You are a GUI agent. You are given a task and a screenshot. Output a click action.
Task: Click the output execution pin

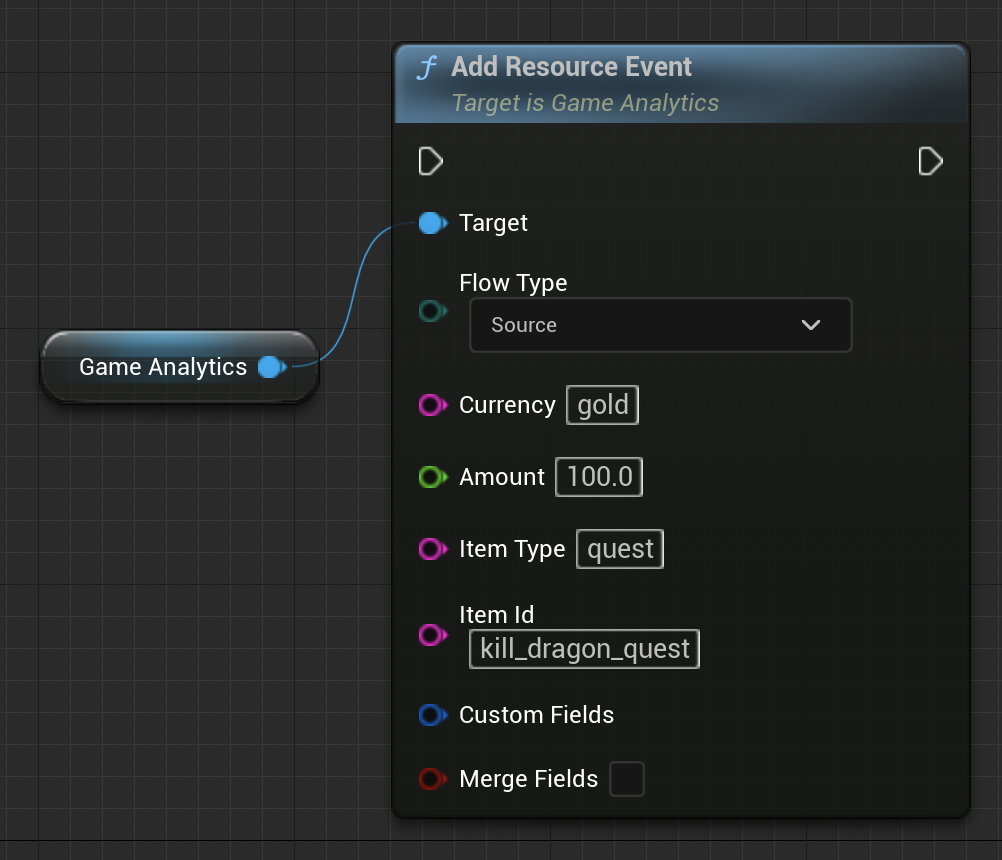point(930,161)
